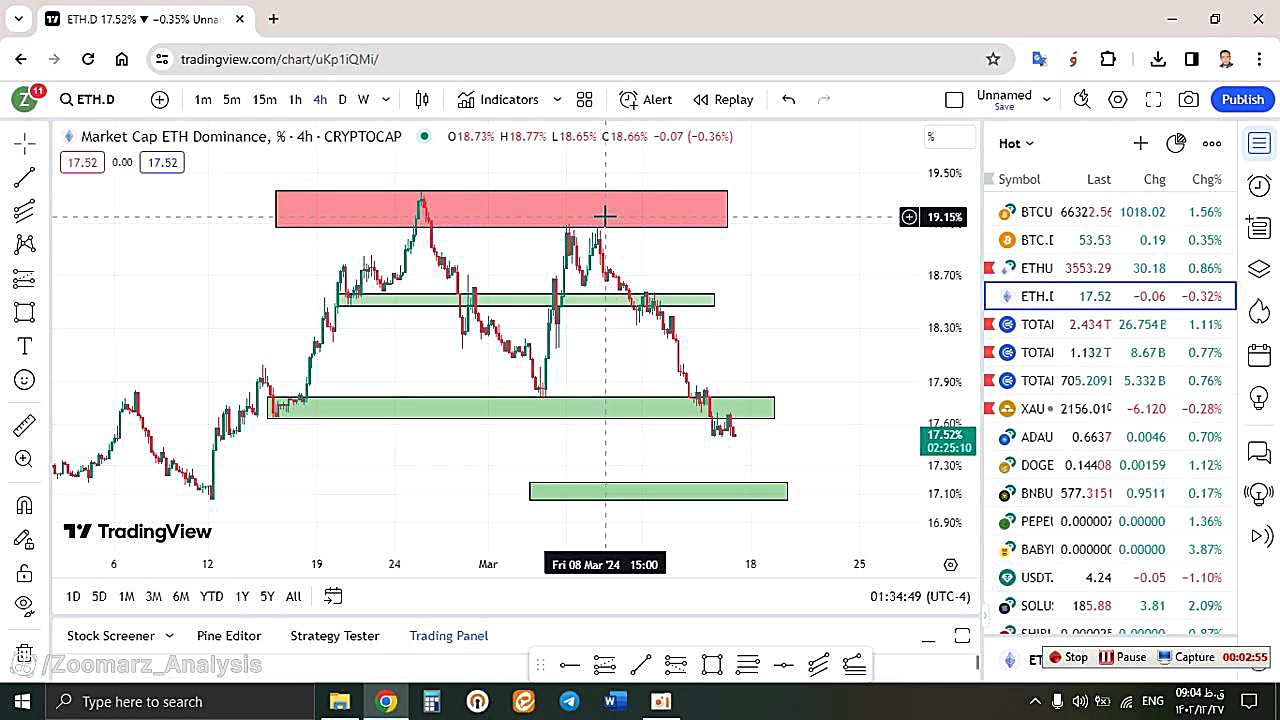Viewport: 1280px width, 720px height.
Task: Add symbol to watchlist plus button
Action: (x=1140, y=143)
